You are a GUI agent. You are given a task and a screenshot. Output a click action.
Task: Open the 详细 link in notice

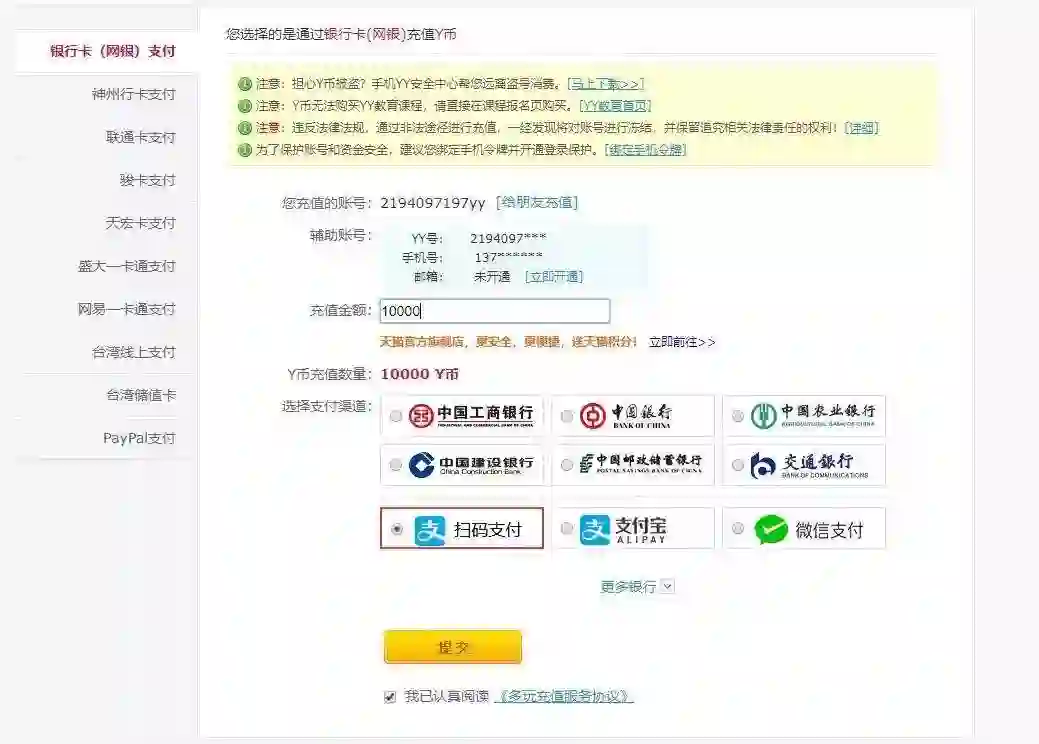point(861,128)
